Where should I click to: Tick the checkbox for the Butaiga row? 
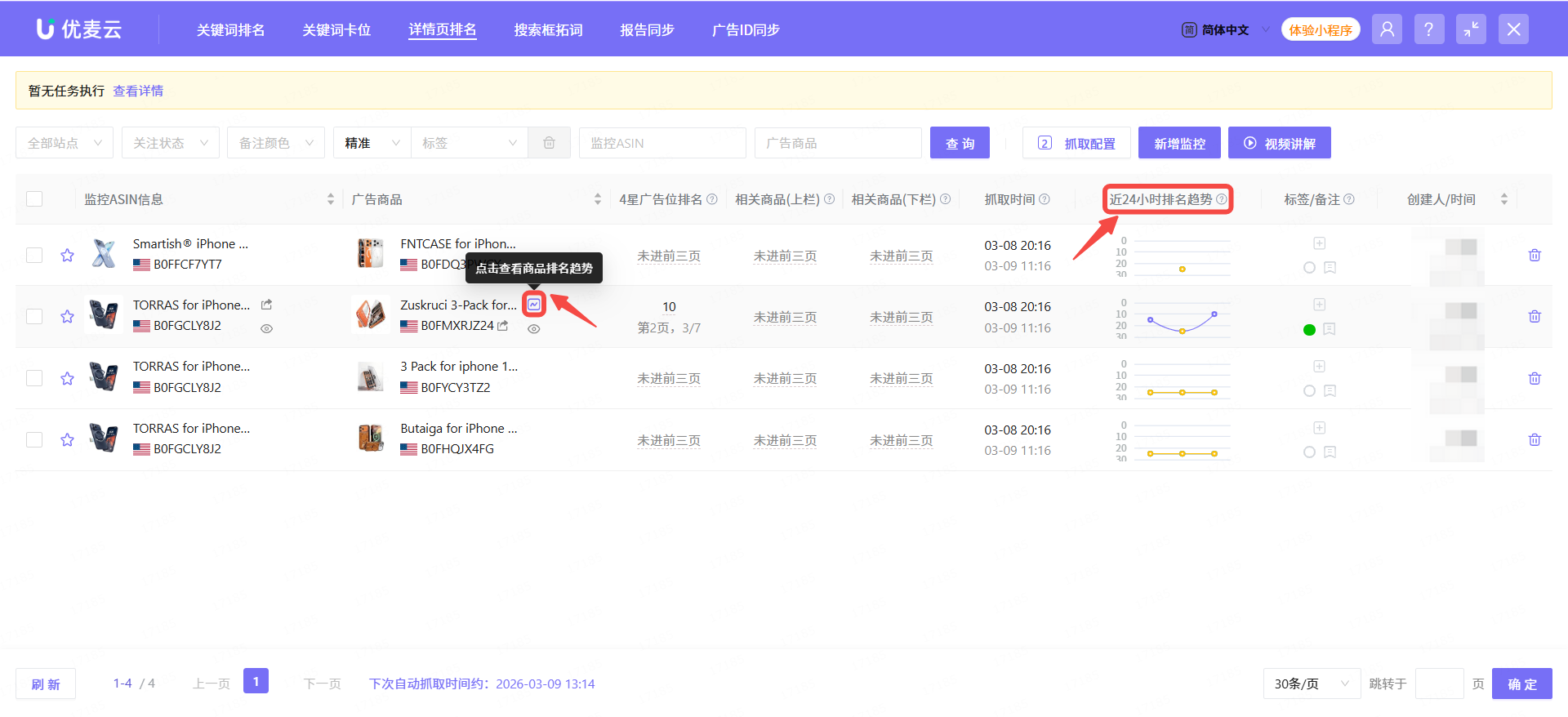pos(34,439)
